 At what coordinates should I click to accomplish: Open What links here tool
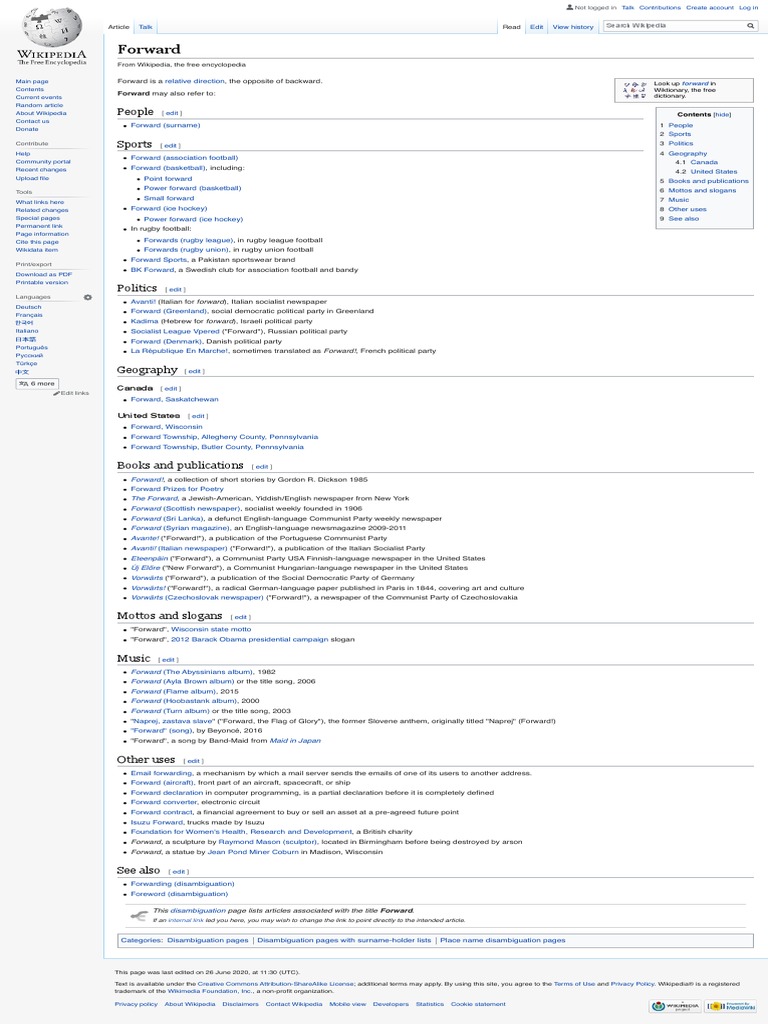pos(40,202)
